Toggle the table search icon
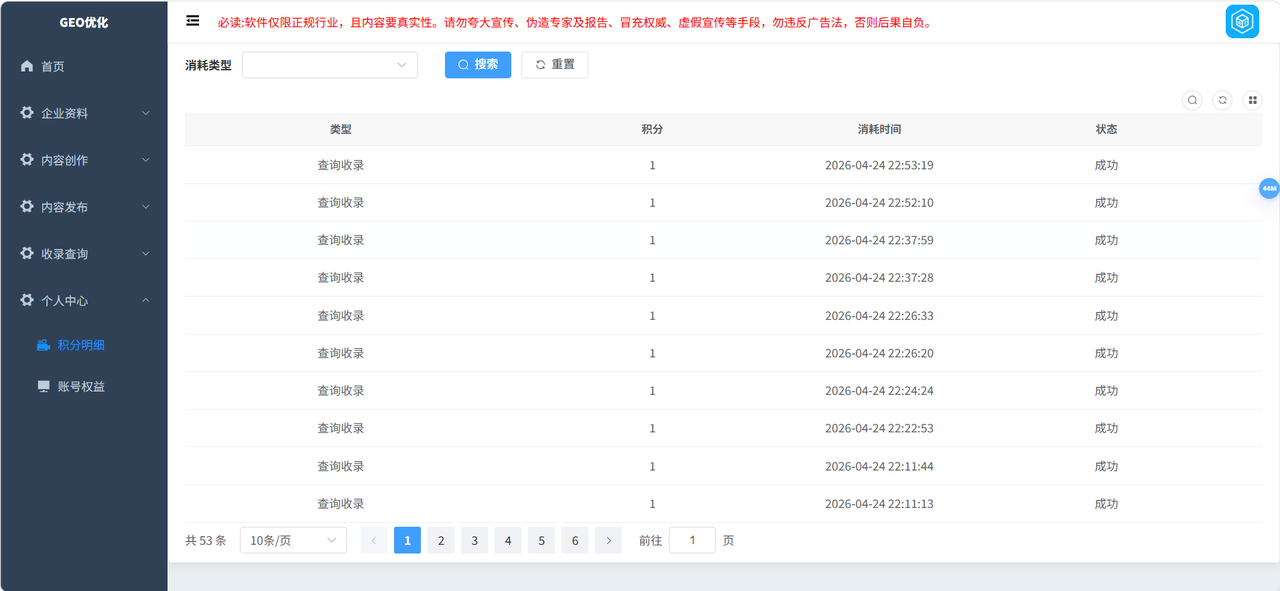Viewport: 1280px width, 591px height. [x=1192, y=100]
